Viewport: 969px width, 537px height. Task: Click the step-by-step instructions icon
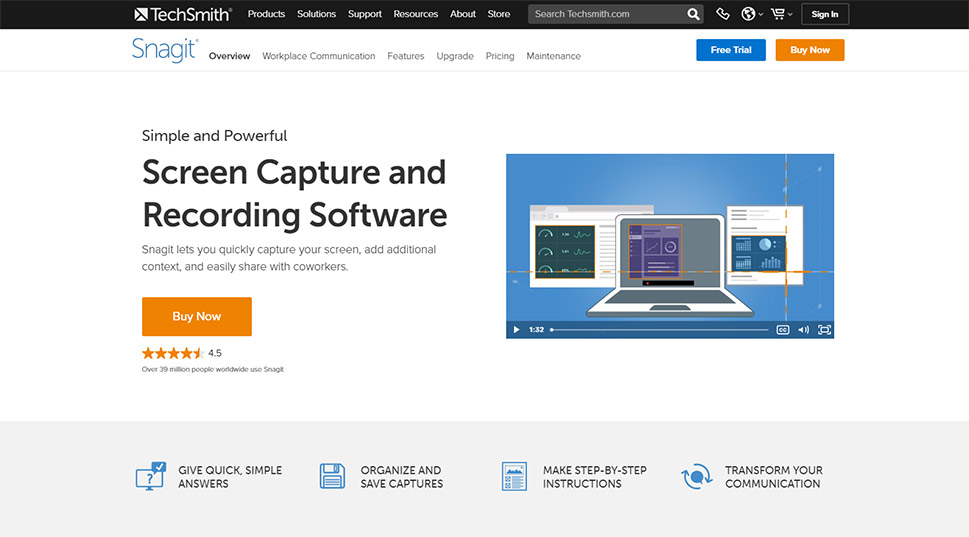click(514, 476)
